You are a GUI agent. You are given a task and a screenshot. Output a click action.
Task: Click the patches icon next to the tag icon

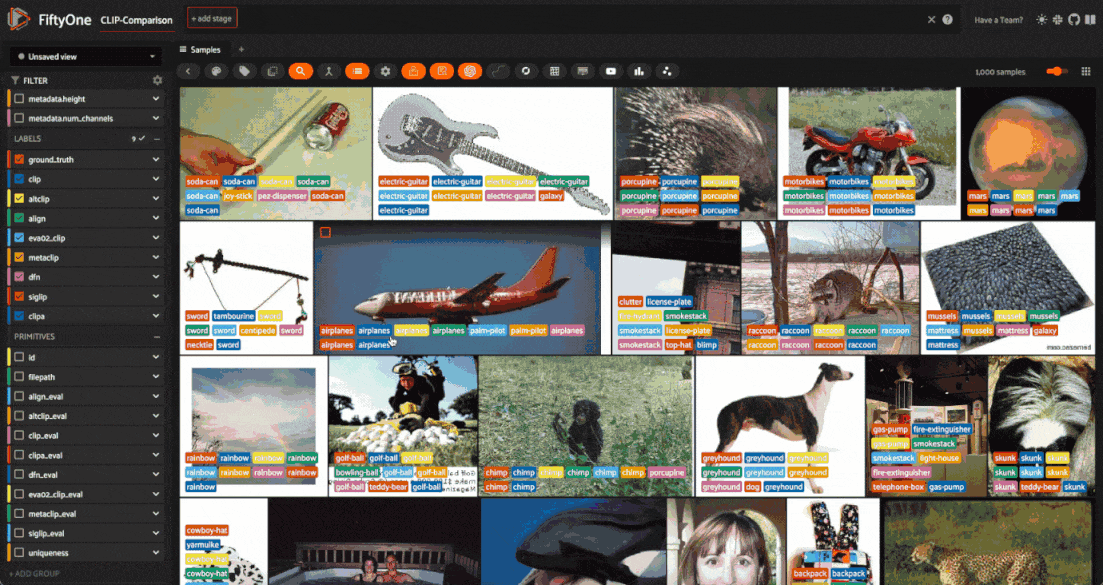pyautogui.click(x=272, y=71)
